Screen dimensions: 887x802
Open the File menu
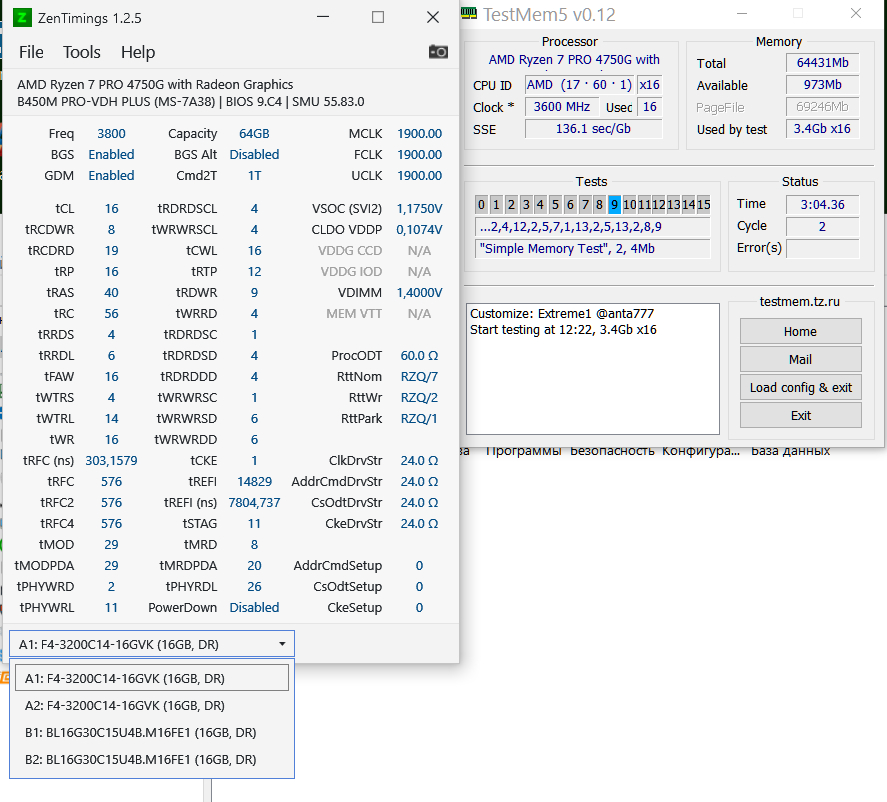point(31,52)
